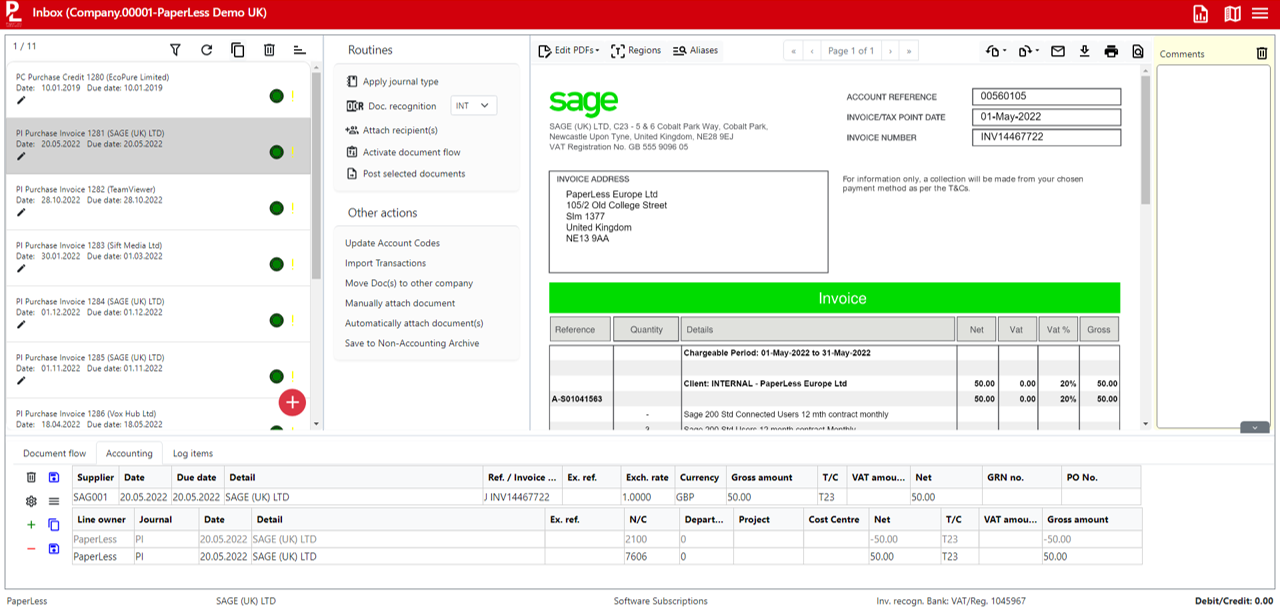Click Move Doc(s) to other company
Image resolution: width=1280 pixels, height=607 pixels.
[x=409, y=283]
